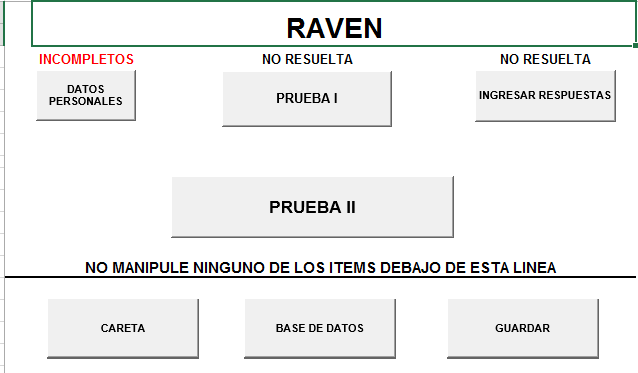Click GUARDAR to save
This screenshot has height=373, width=638.
pos(523,329)
